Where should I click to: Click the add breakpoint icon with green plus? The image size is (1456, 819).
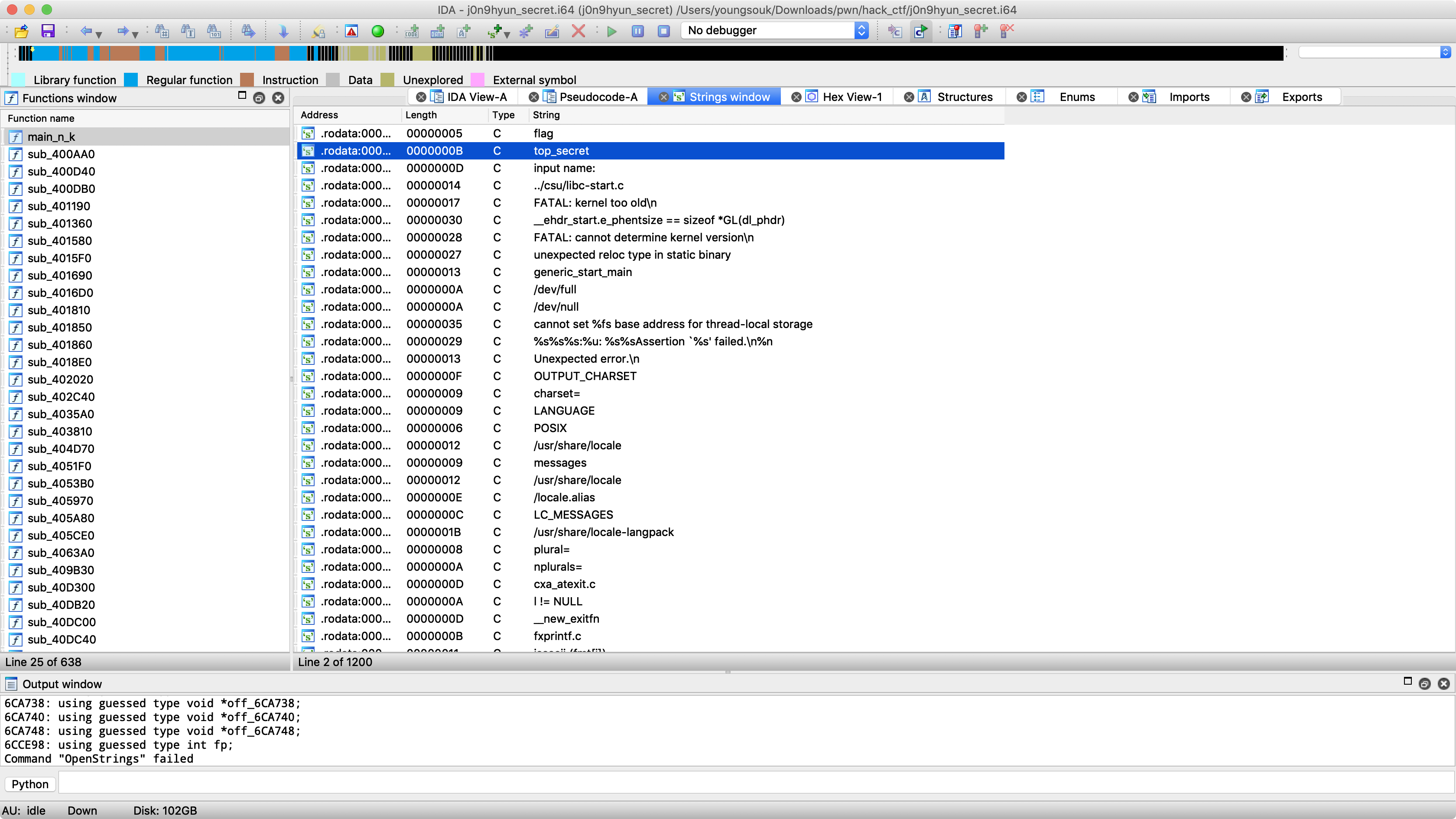[x=981, y=31]
